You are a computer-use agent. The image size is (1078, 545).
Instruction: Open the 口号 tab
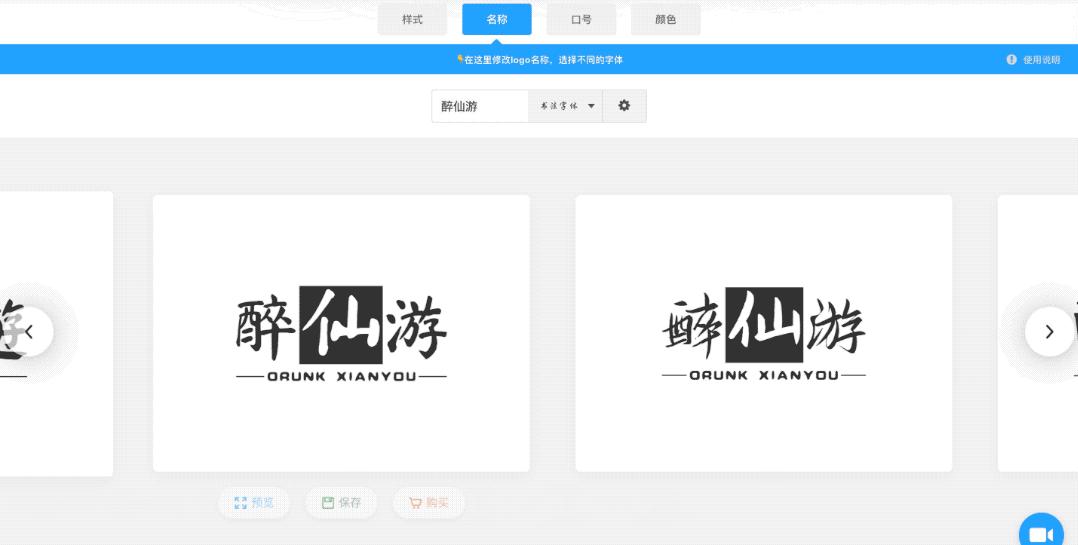coord(581,19)
